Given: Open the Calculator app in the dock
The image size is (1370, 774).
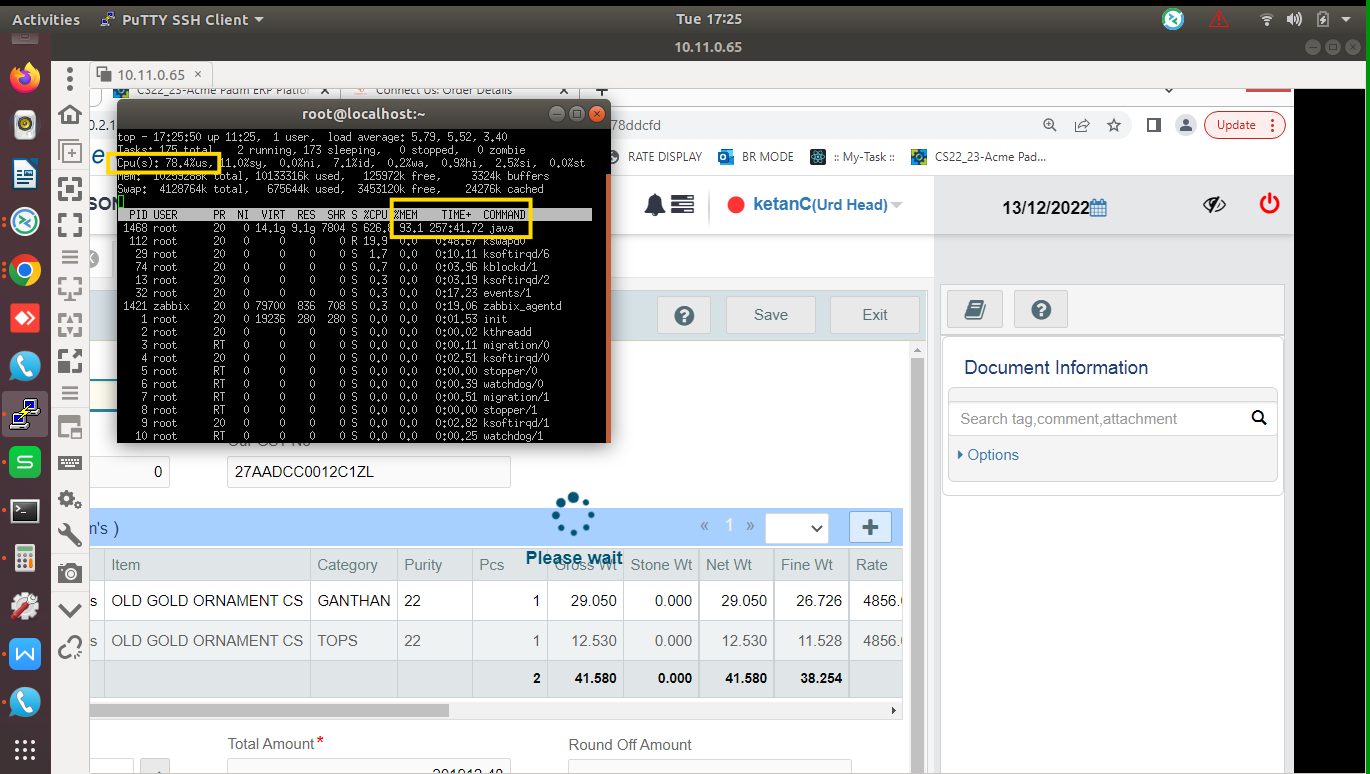Looking at the screenshot, I should pyautogui.click(x=25, y=558).
